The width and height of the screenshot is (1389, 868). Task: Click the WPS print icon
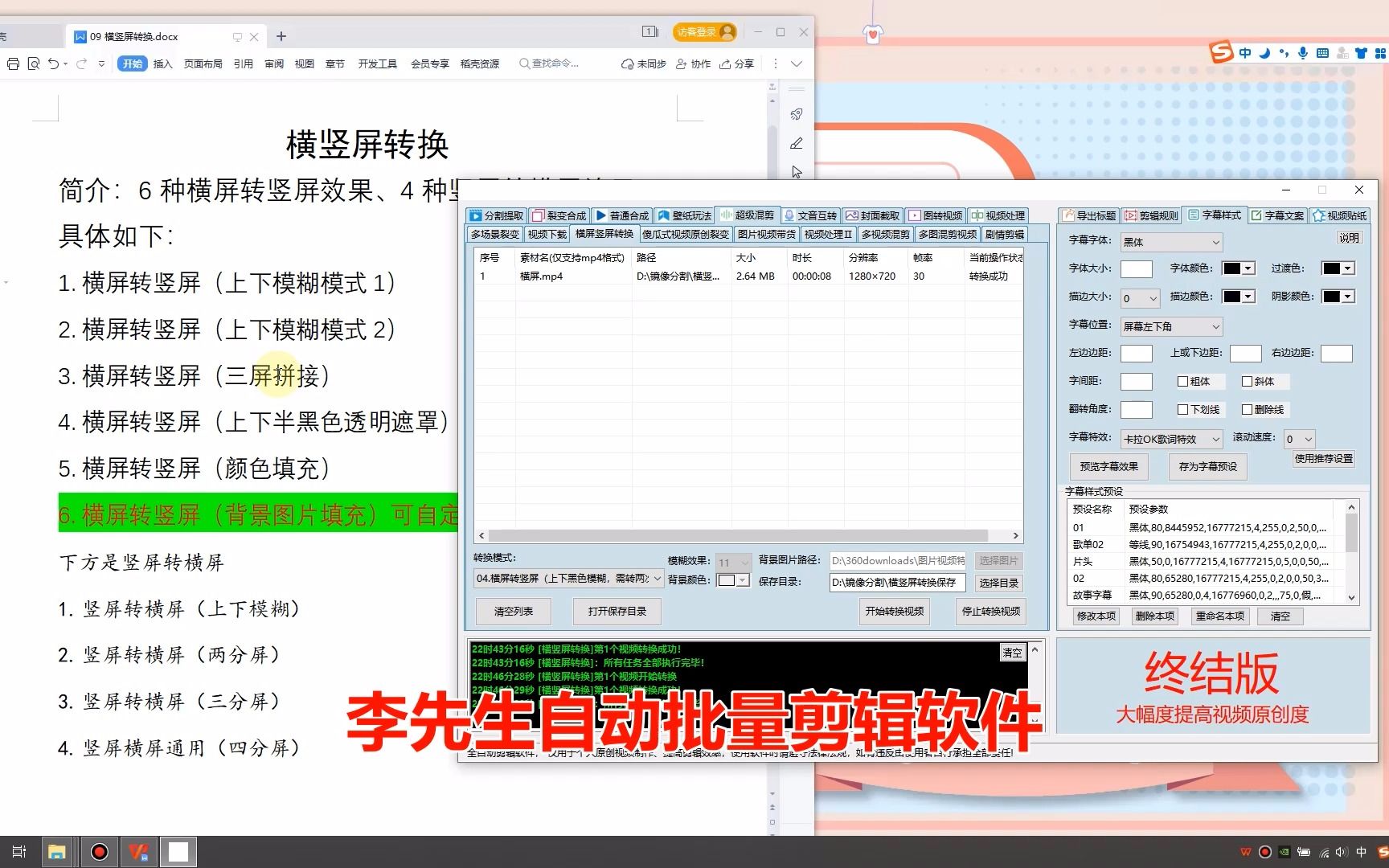click(13, 63)
